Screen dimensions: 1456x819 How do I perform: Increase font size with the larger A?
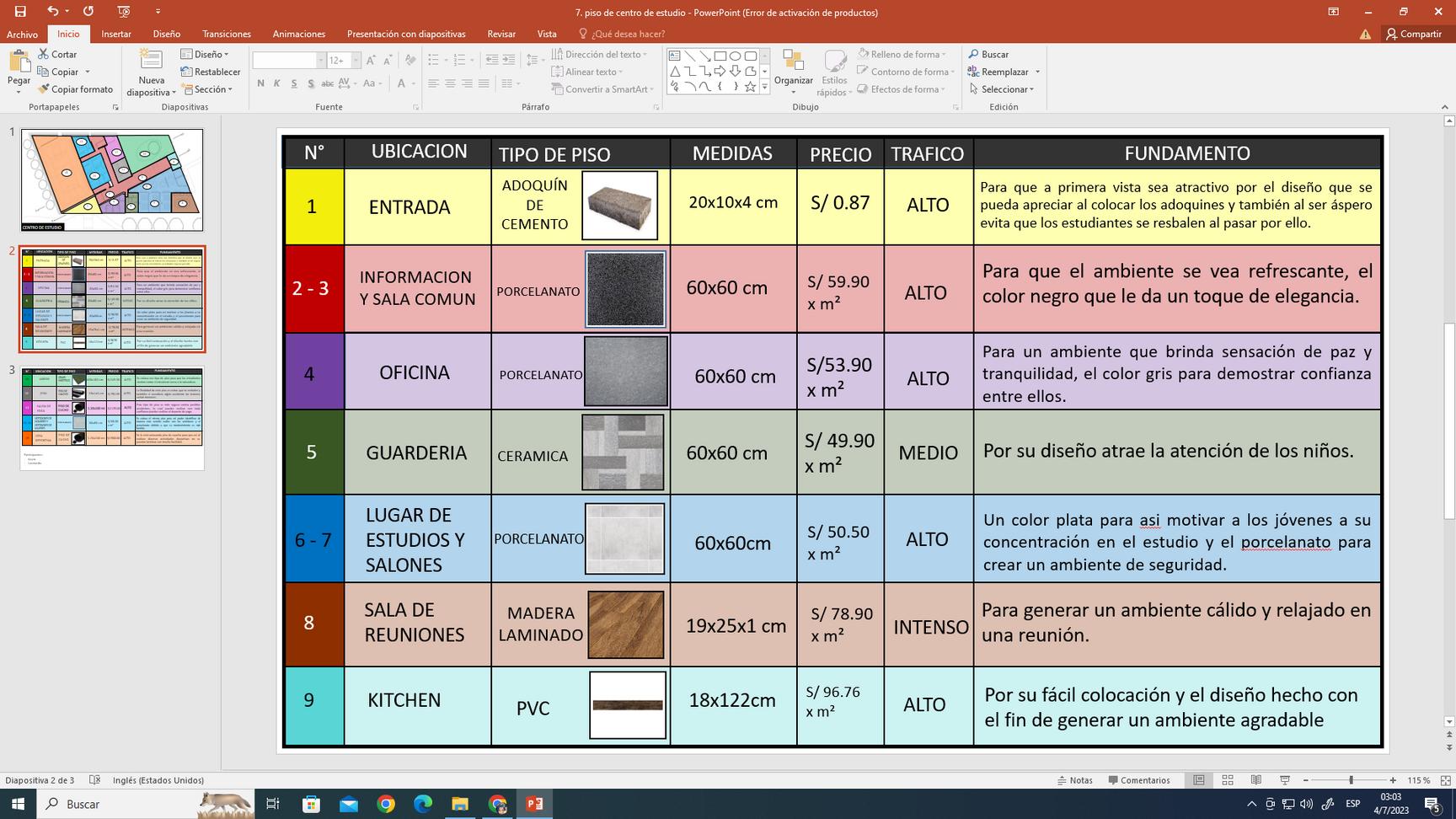(372, 60)
